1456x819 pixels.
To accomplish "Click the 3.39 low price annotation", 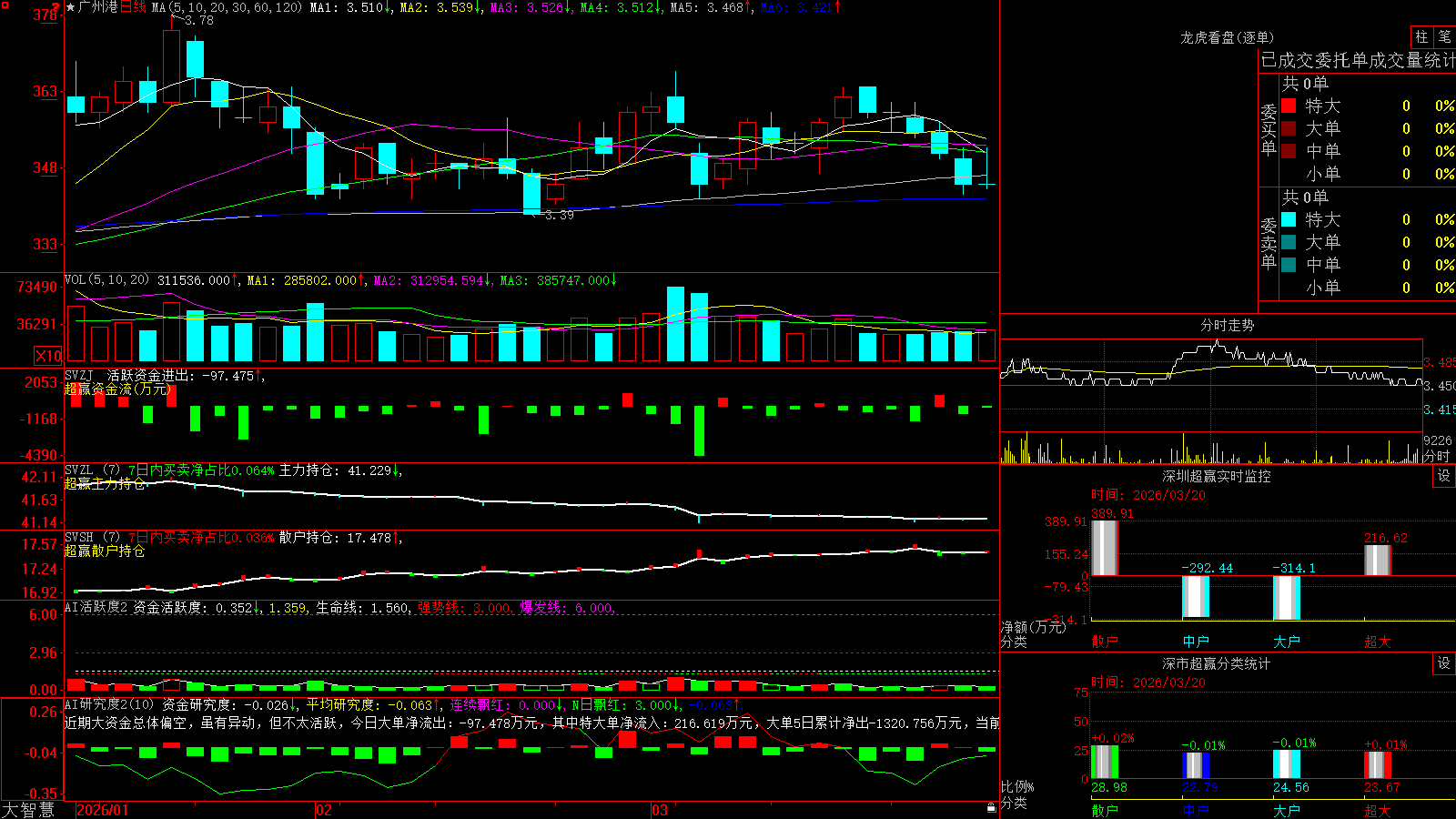I will click(x=559, y=216).
